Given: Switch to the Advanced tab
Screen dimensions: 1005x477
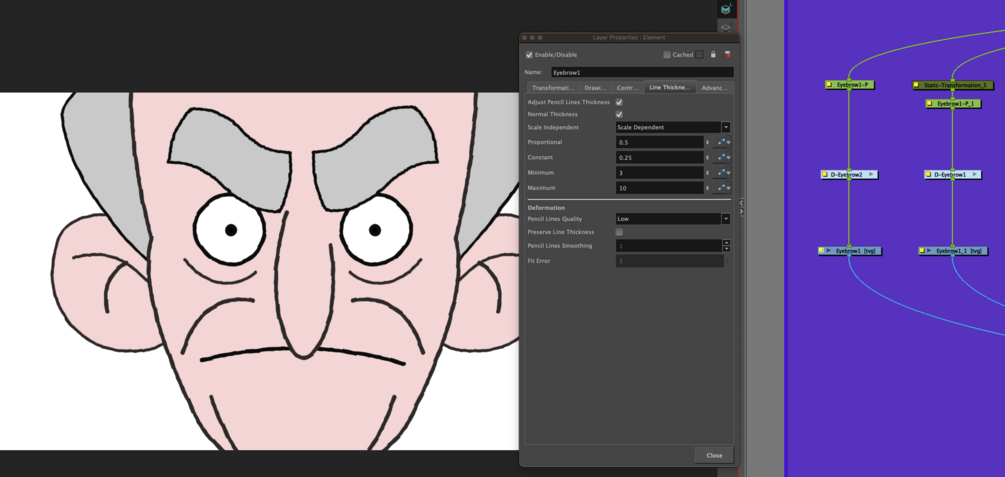Looking at the screenshot, I should [x=715, y=88].
